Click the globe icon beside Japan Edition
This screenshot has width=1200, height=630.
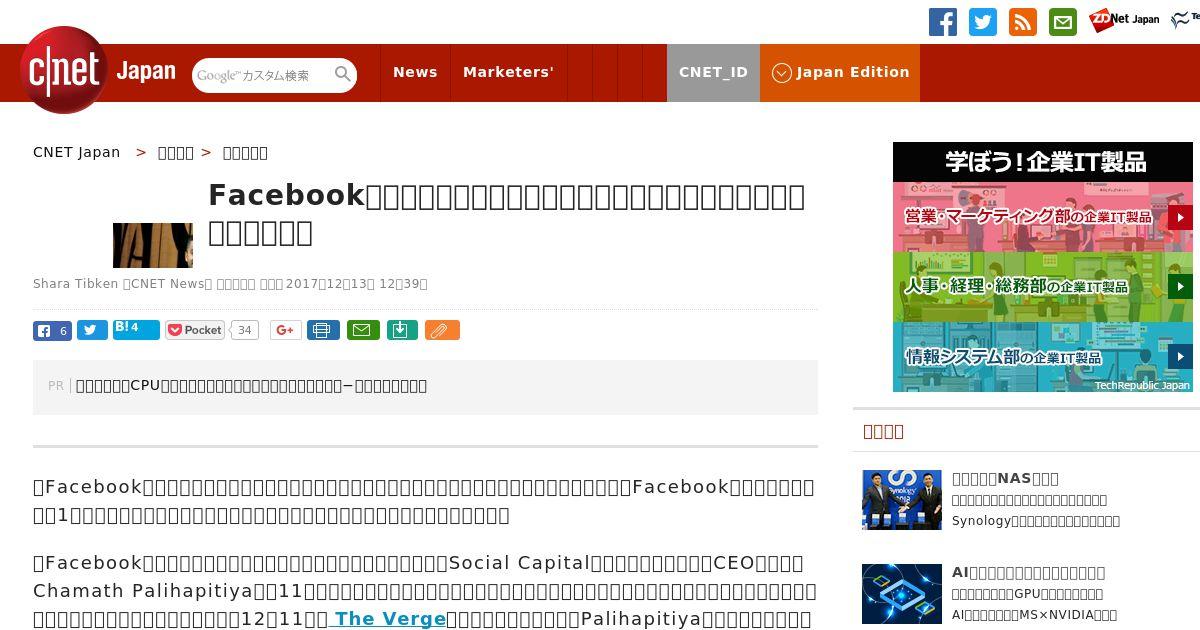click(x=782, y=73)
